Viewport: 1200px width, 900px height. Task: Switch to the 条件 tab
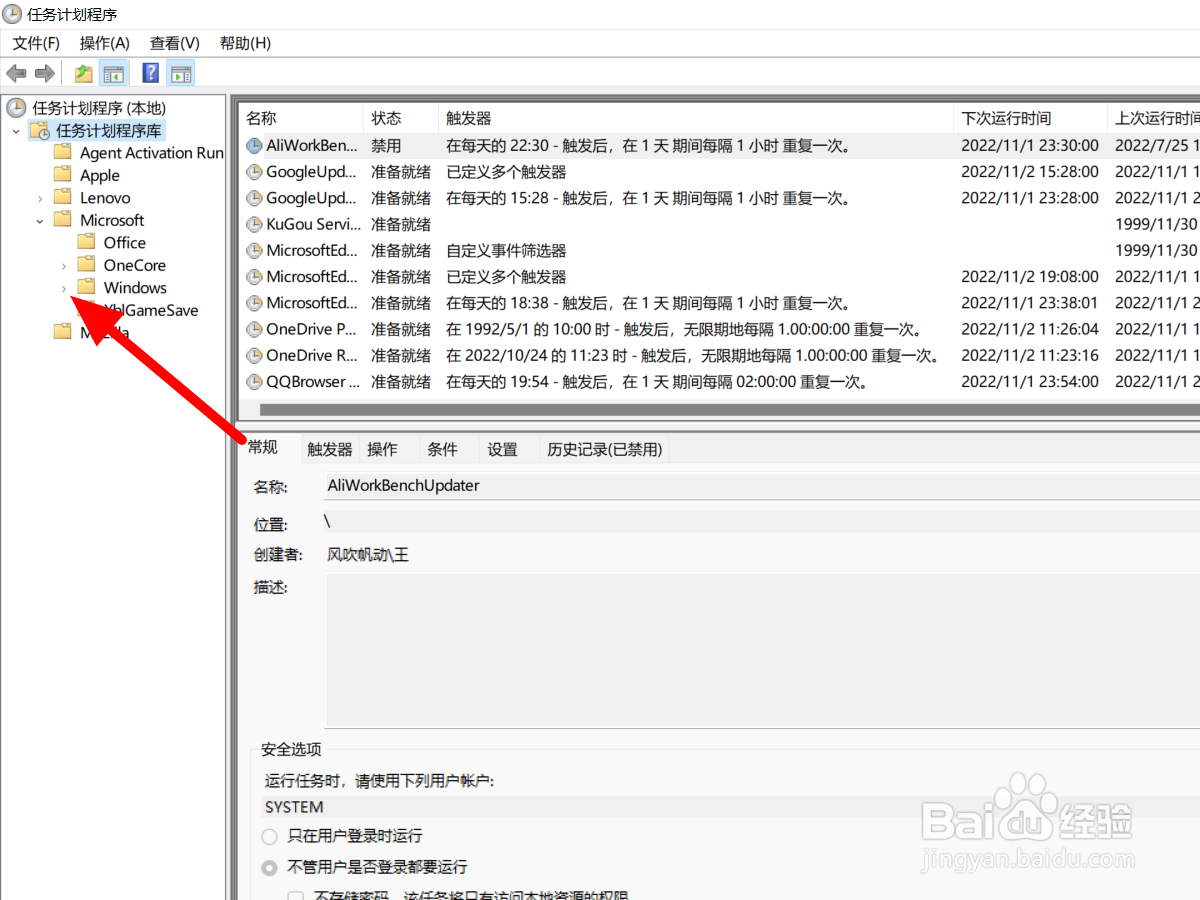tap(442, 450)
